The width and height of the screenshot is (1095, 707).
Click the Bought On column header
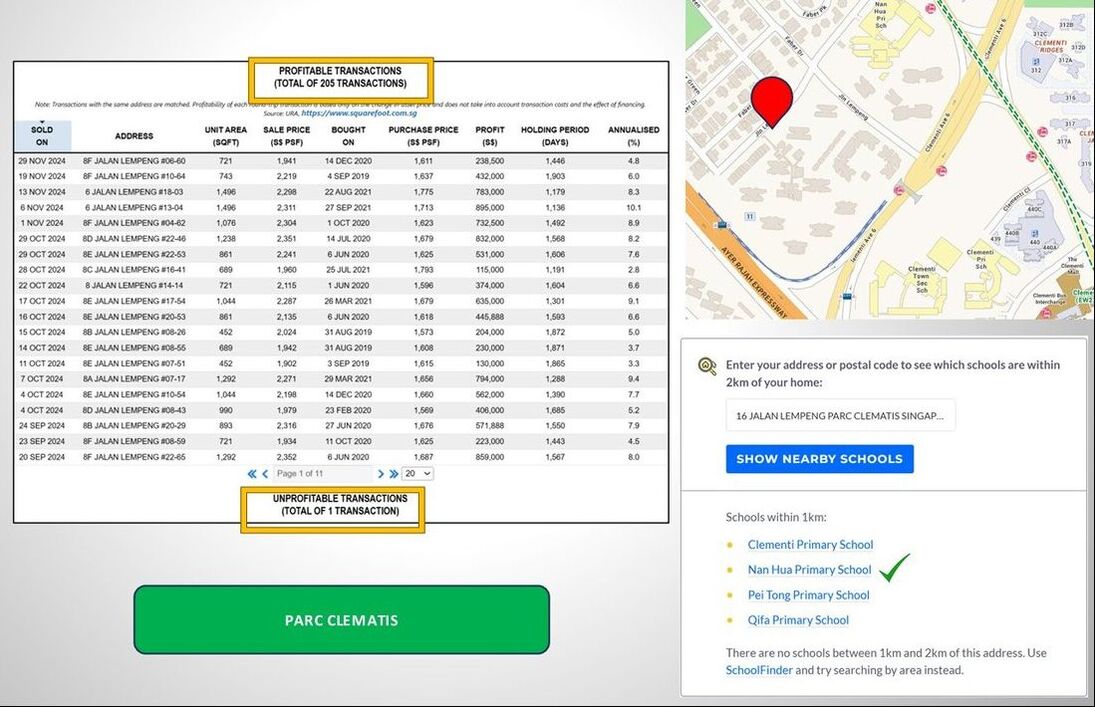coord(348,136)
